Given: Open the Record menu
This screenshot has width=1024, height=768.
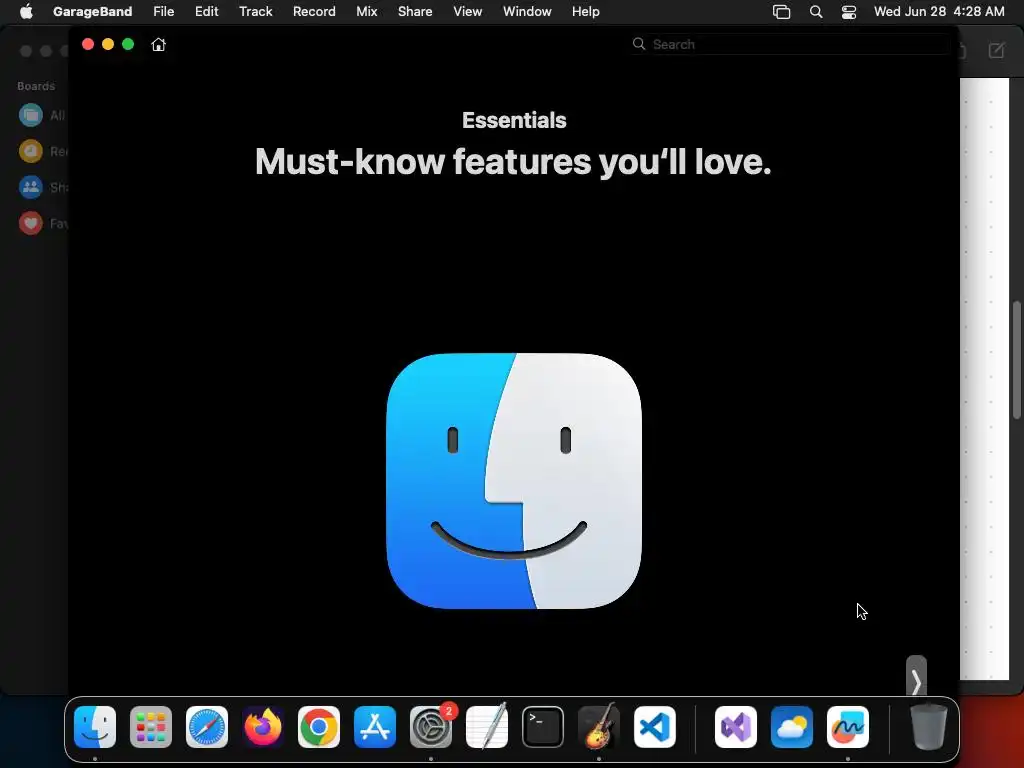Looking at the screenshot, I should pos(314,11).
